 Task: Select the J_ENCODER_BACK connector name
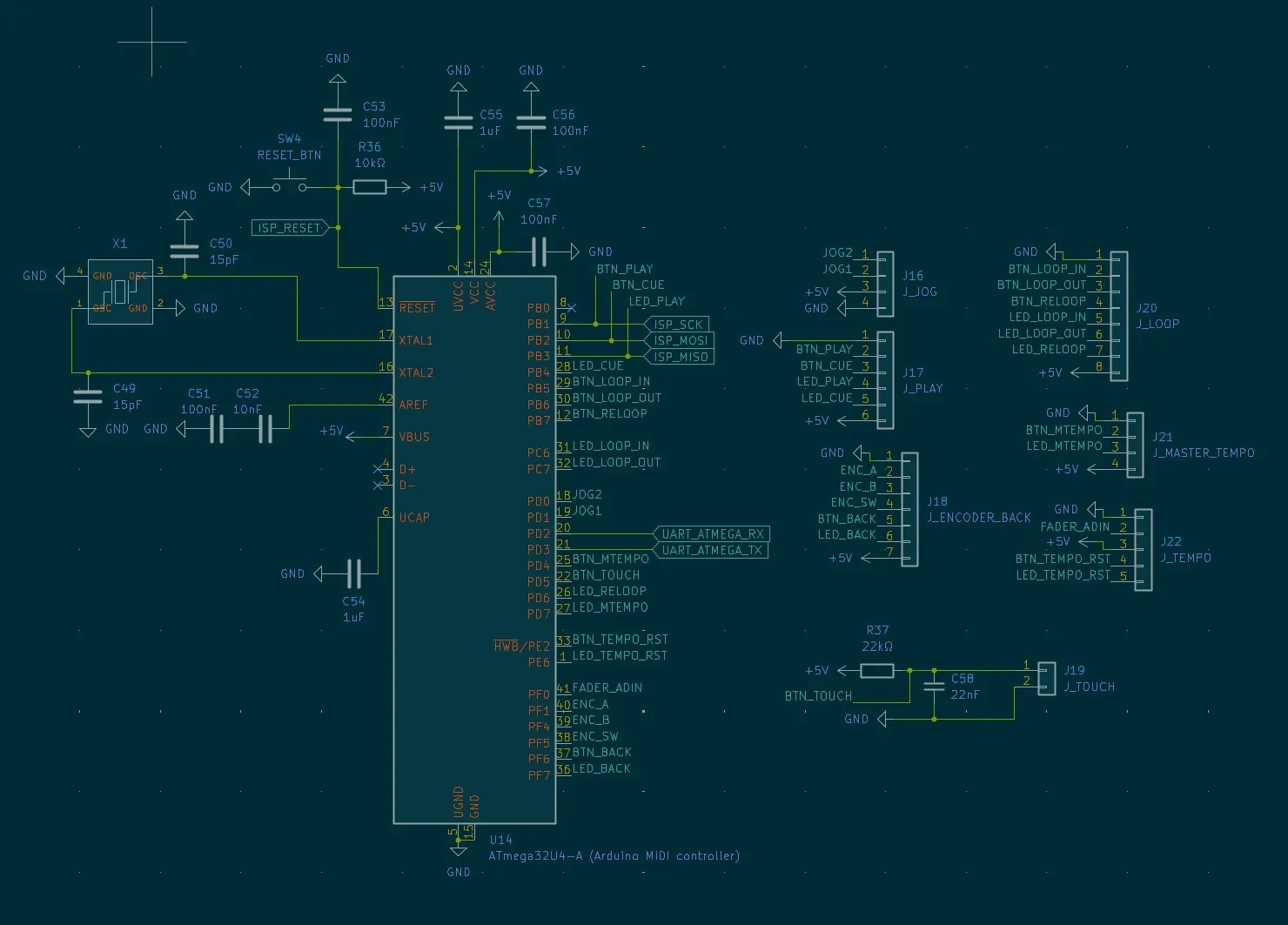click(979, 517)
